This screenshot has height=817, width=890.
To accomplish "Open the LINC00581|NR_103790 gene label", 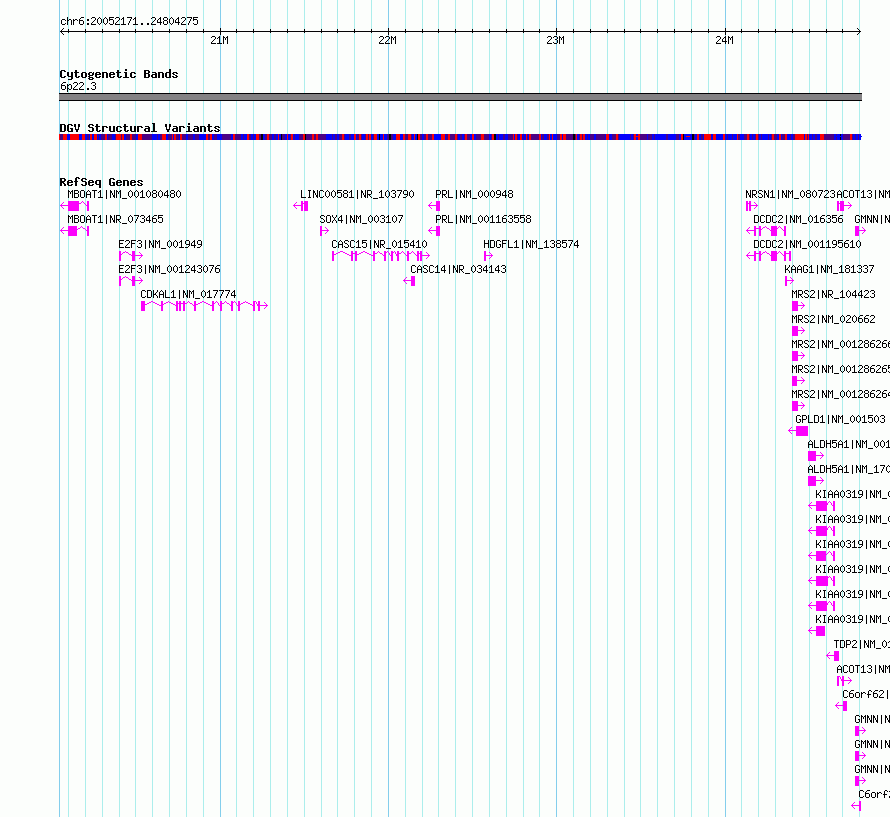I will (x=357, y=194).
